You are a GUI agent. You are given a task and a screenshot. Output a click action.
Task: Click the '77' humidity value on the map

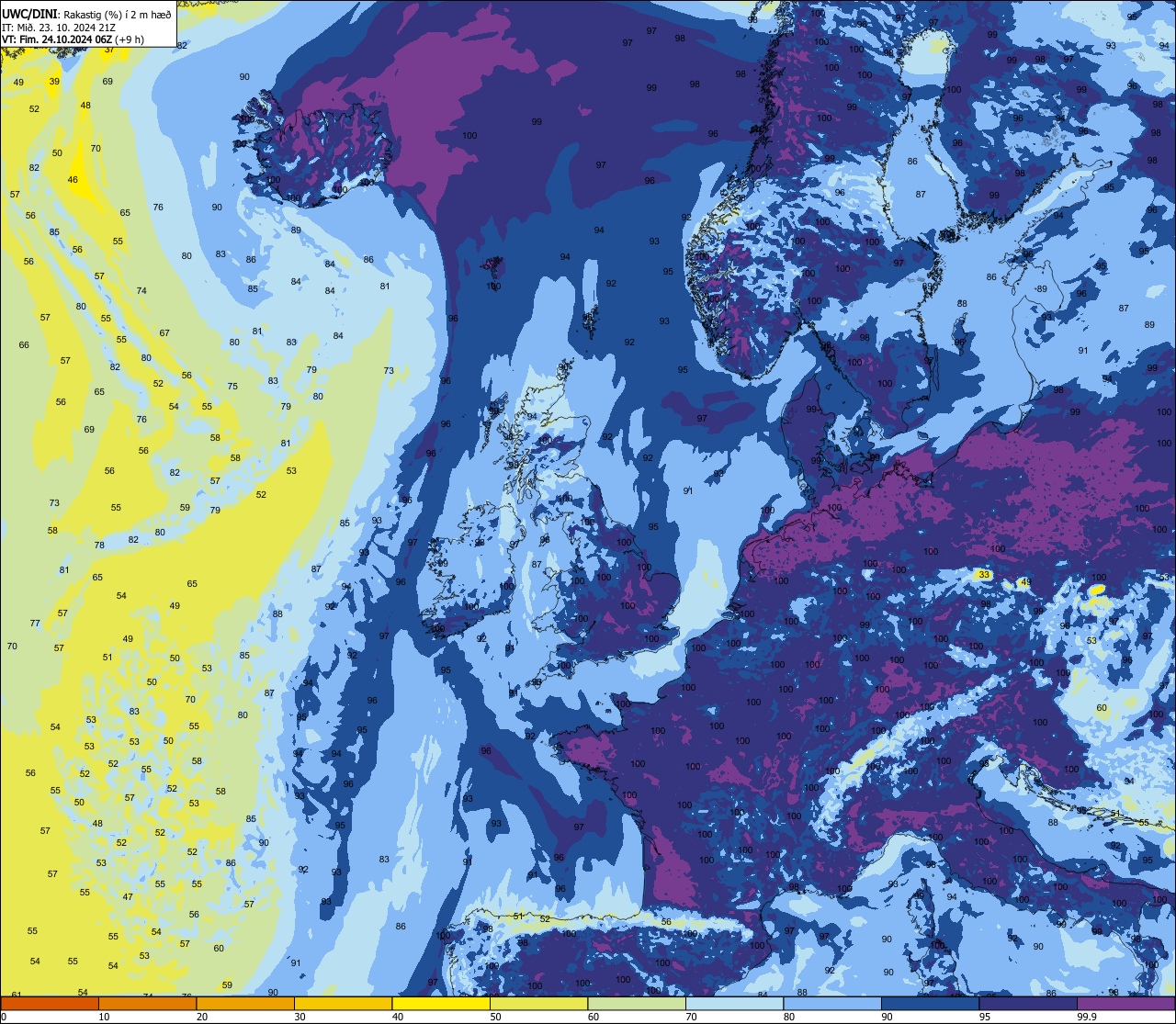click(35, 624)
